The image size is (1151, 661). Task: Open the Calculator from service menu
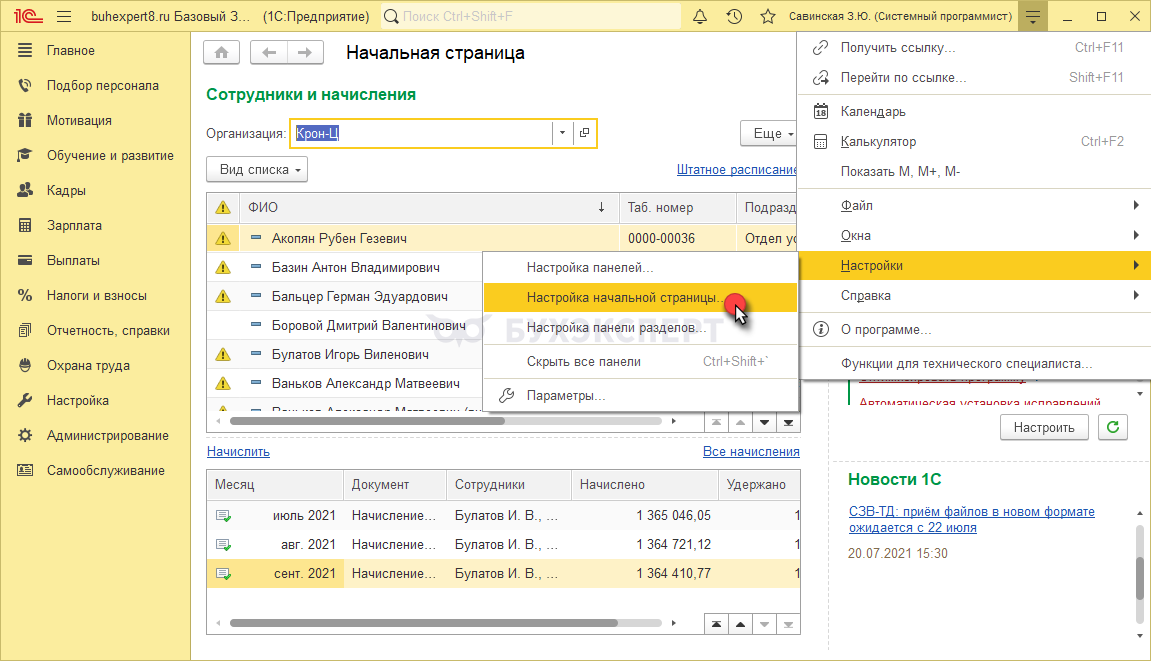[x=878, y=142]
